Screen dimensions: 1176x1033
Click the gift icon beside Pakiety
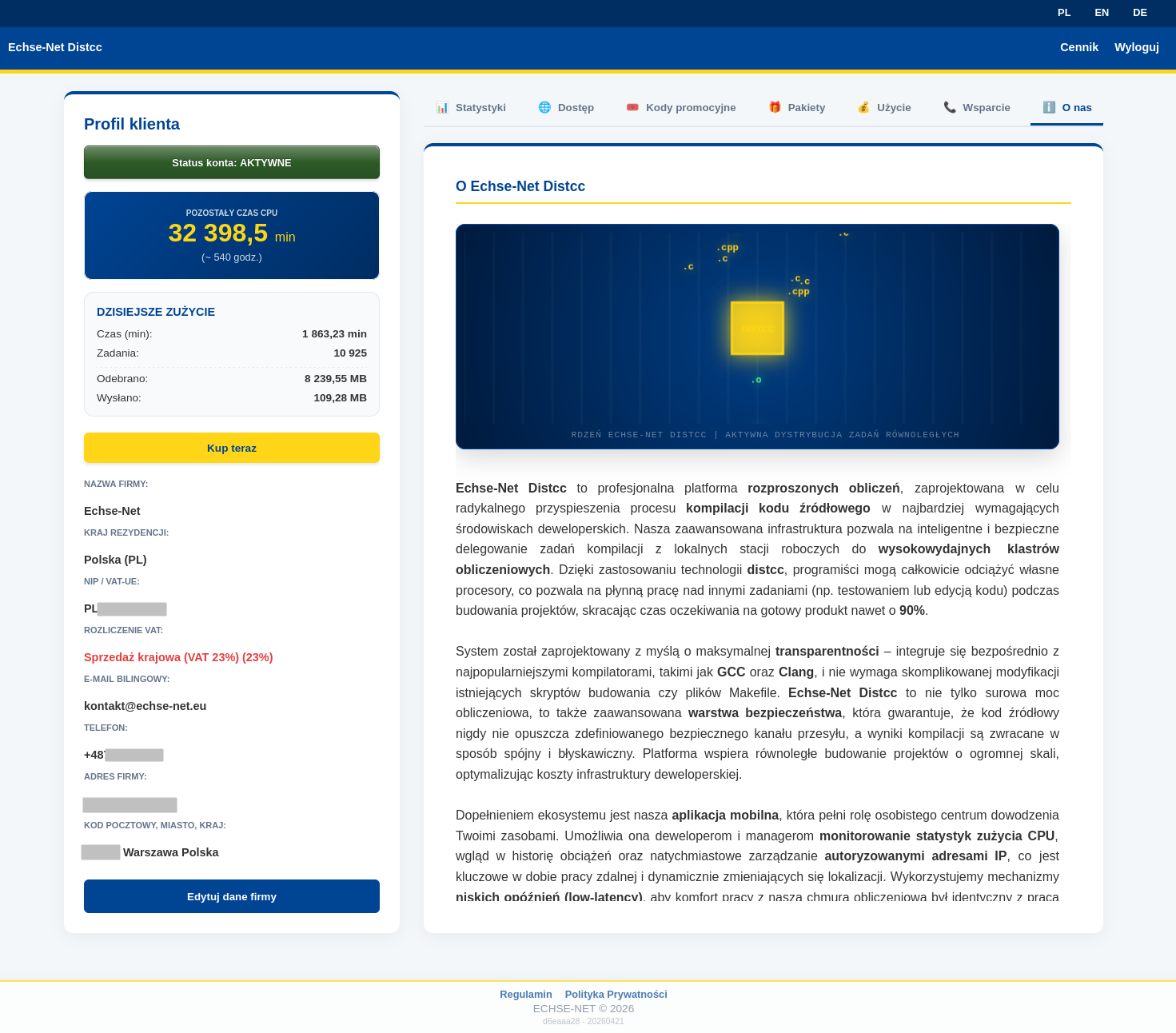[x=775, y=107]
